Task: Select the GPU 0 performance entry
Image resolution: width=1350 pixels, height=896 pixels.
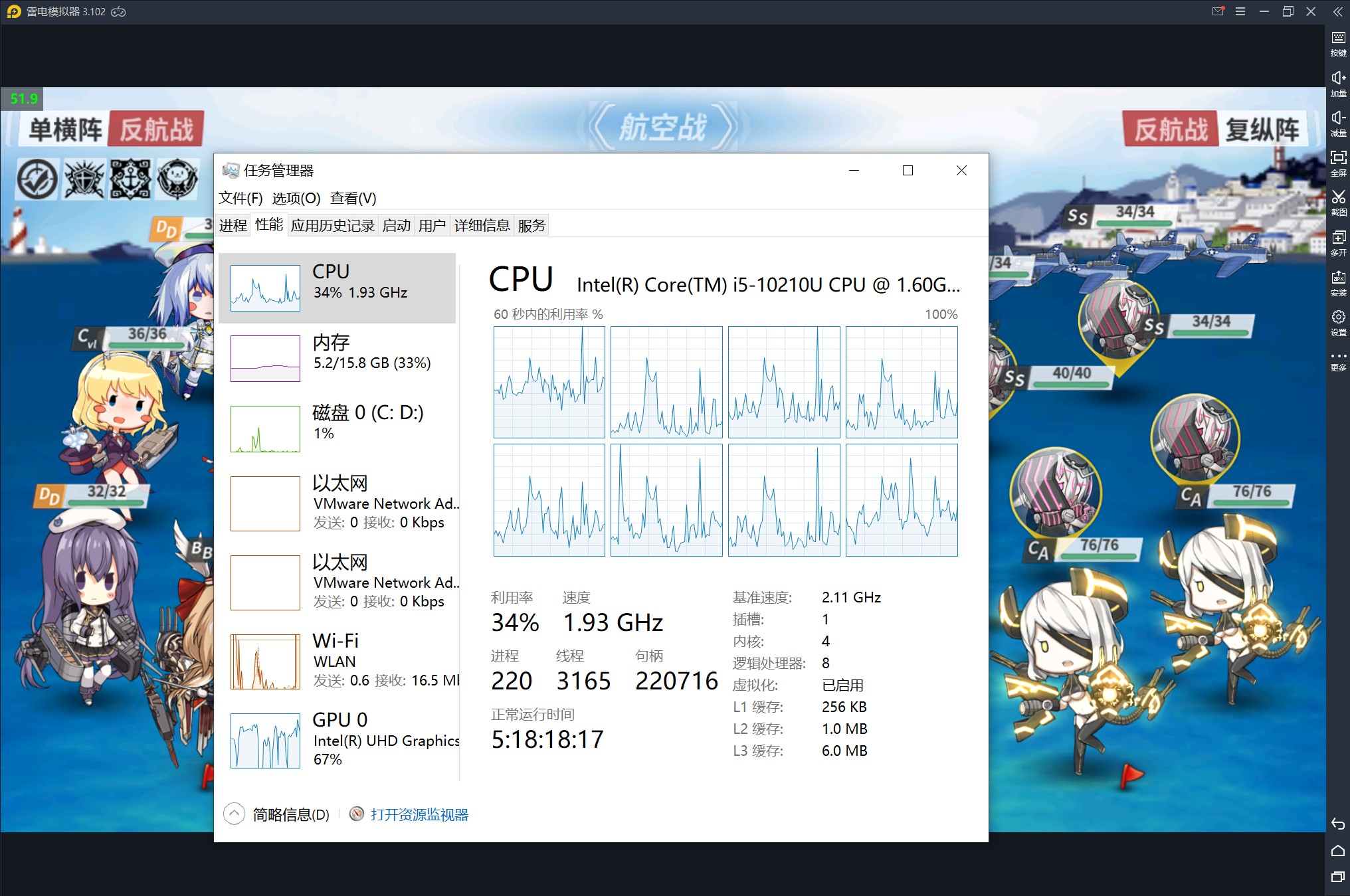Action: (x=337, y=741)
